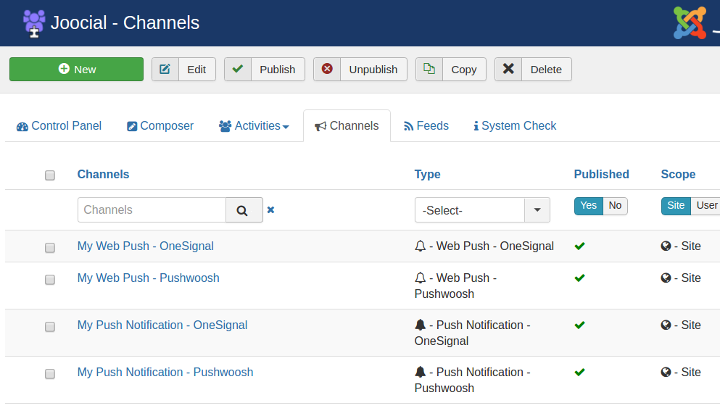
Task: Click the green Publish checkmark icon
Action: (x=238, y=69)
